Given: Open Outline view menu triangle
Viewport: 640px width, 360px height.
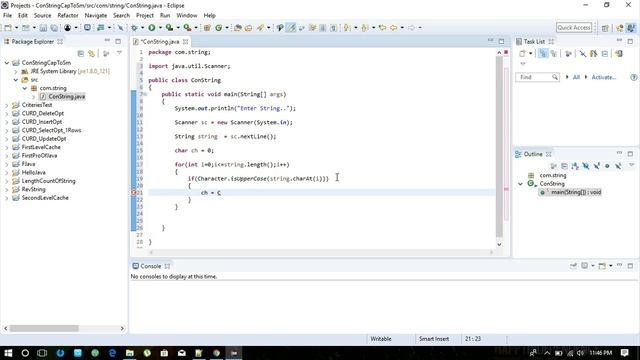Looking at the screenshot, I should pos(631,165).
